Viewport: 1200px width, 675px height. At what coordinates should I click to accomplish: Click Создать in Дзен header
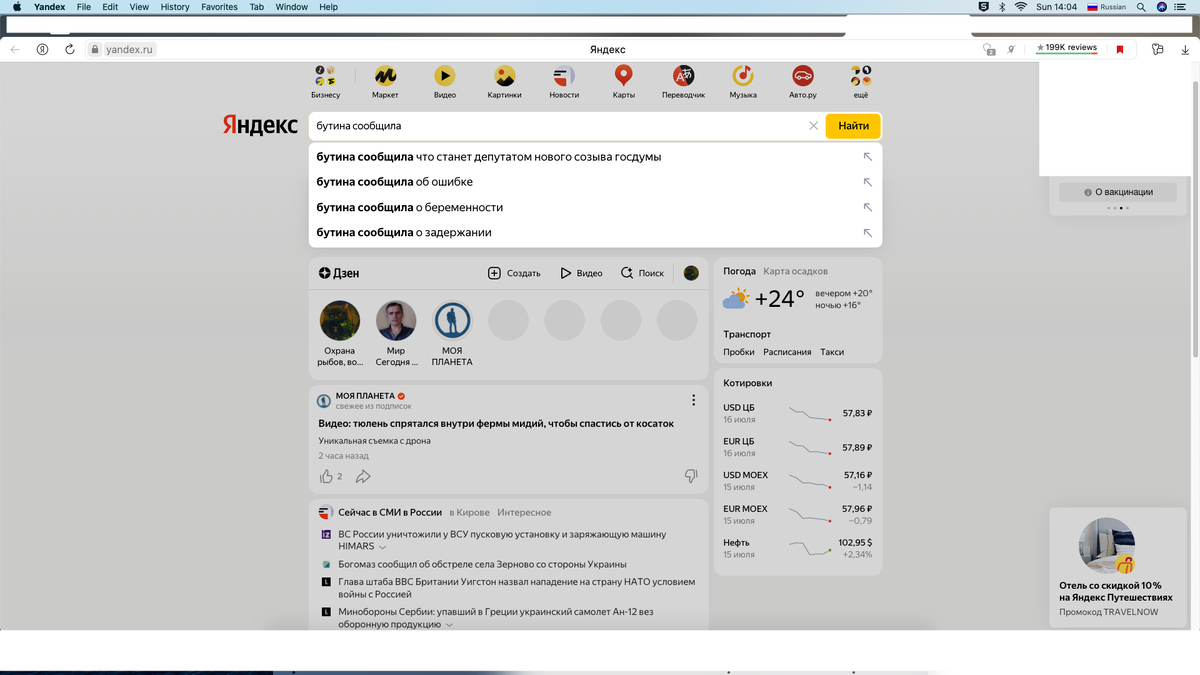pyautogui.click(x=514, y=273)
